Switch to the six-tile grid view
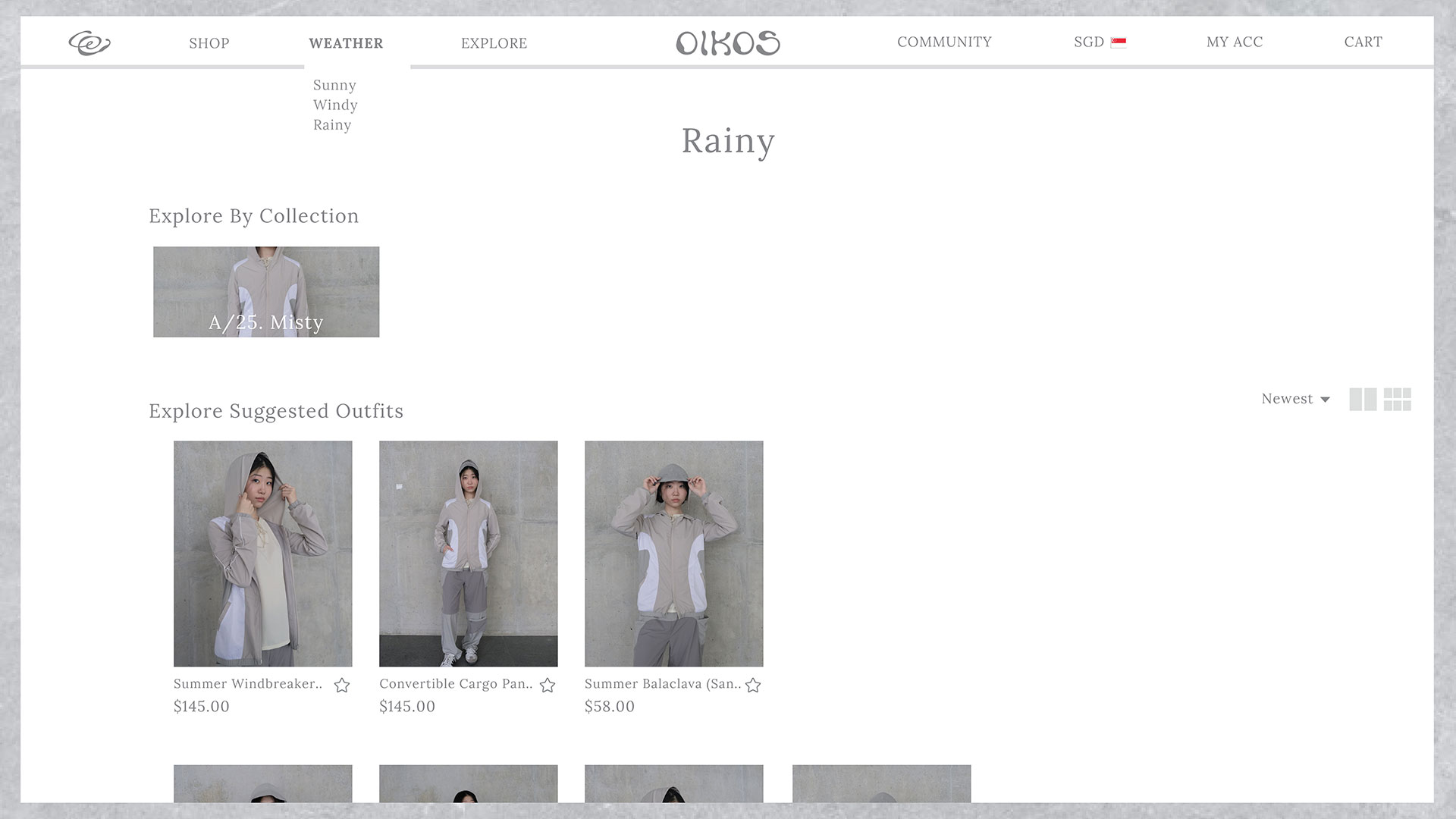Viewport: 1456px width, 819px height. [x=1398, y=400]
